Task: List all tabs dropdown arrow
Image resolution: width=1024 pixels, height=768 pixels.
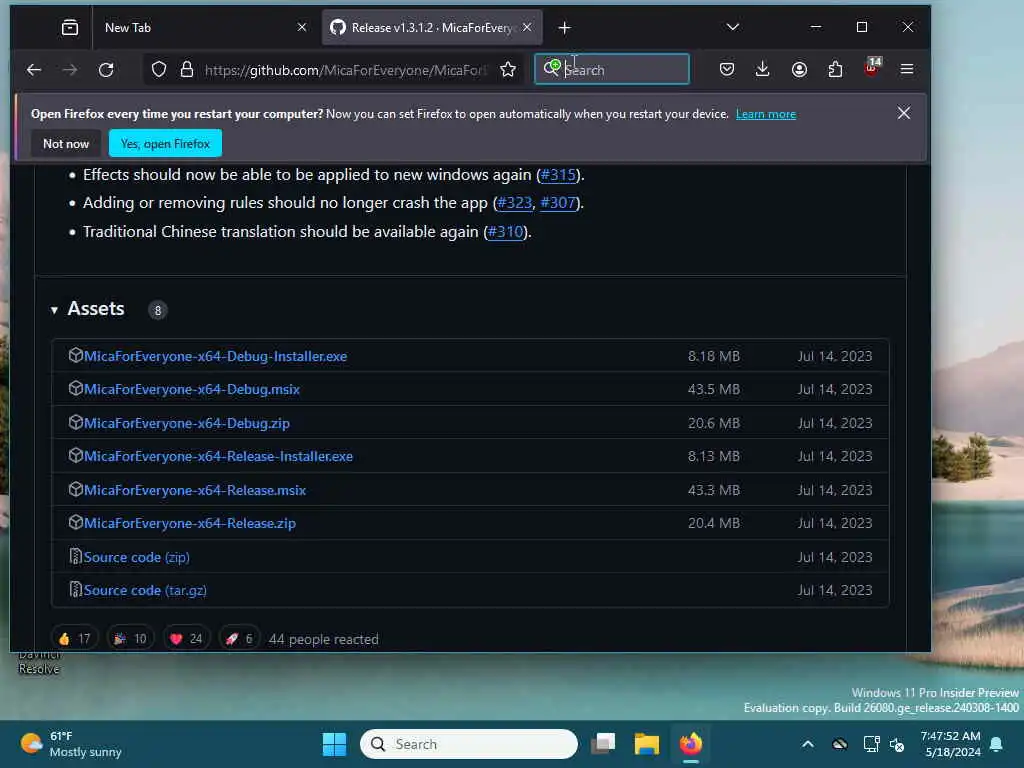Action: click(x=733, y=27)
